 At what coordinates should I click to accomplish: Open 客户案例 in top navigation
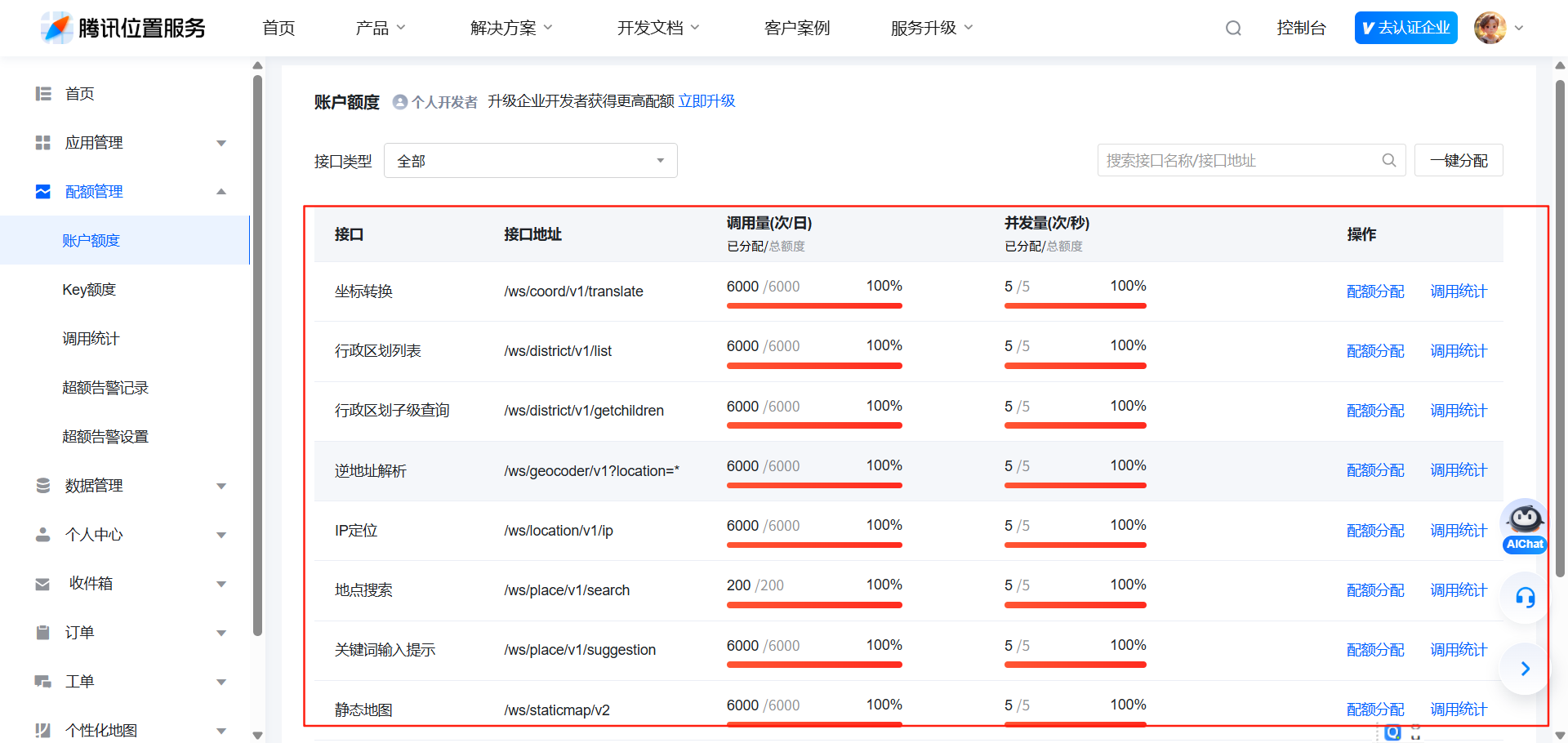tap(797, 28)
